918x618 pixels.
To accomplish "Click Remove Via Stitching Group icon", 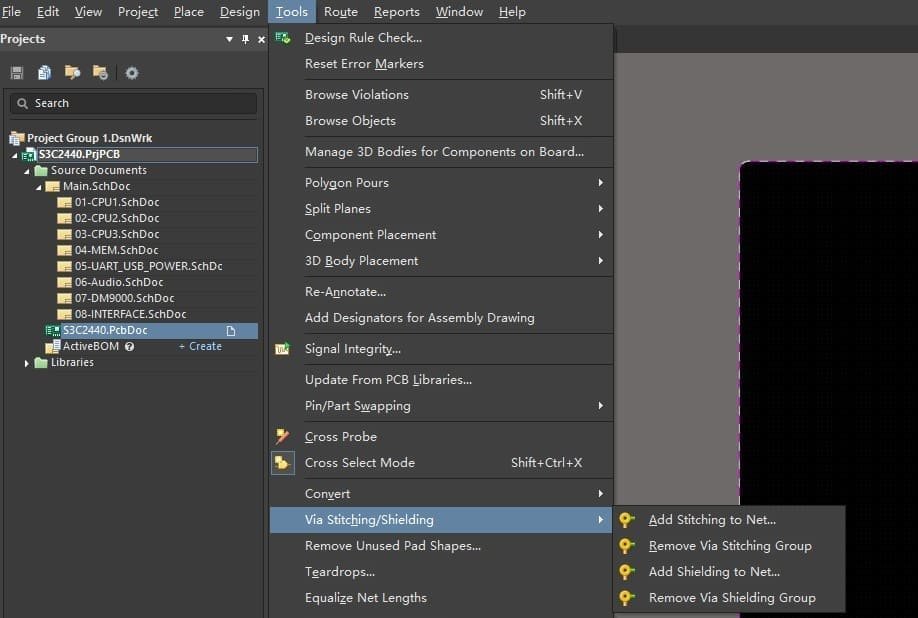I will tap(626, 545).
